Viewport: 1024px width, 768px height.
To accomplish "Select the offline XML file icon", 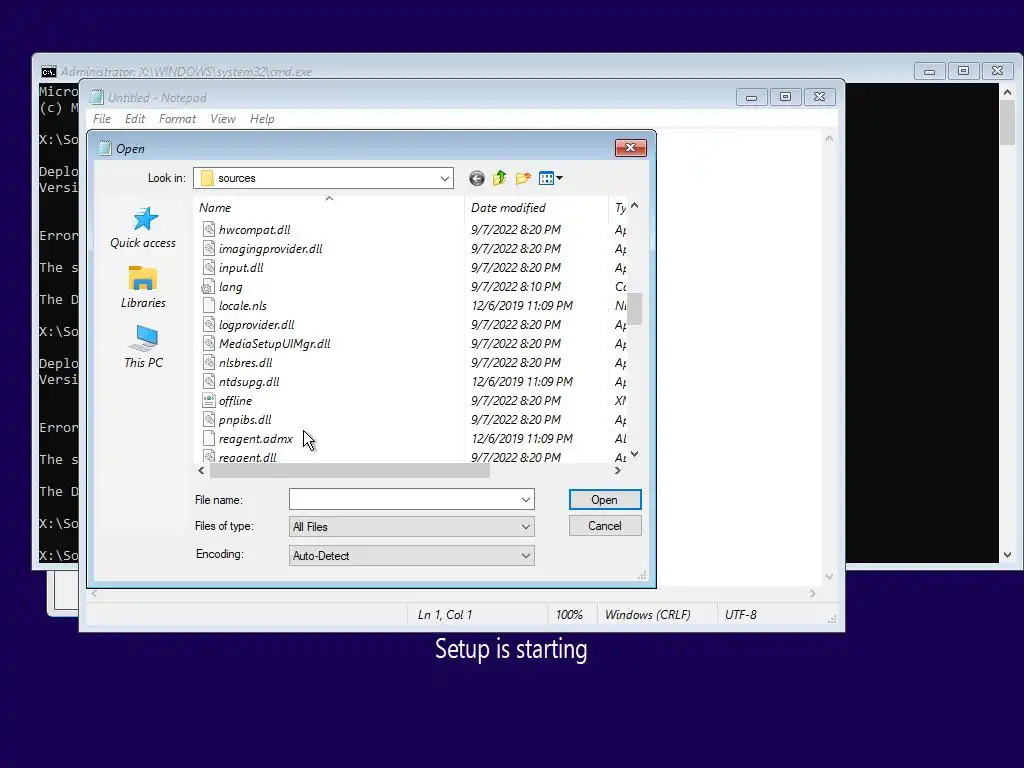I will 209,400.
